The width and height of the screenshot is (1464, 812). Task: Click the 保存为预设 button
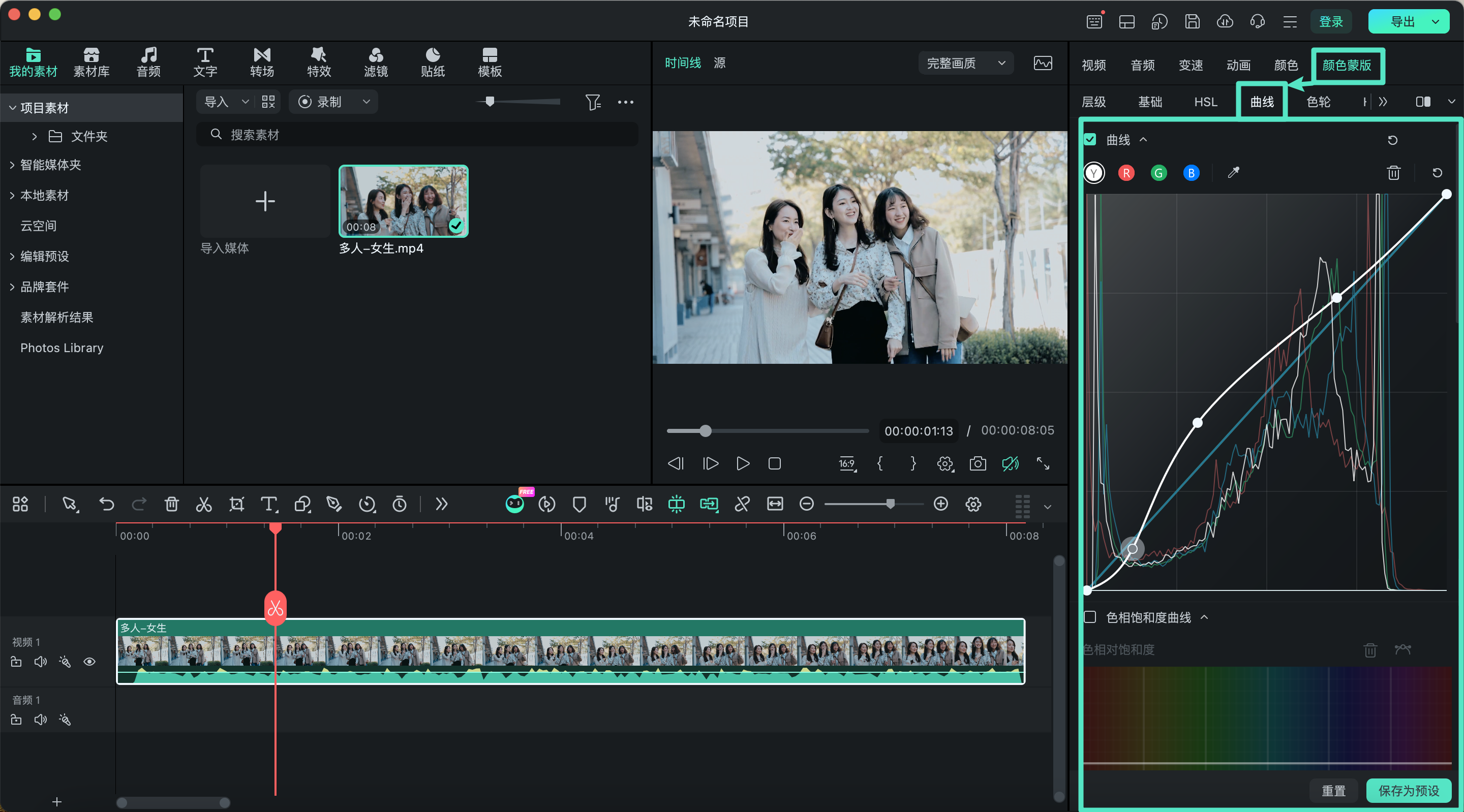[x=1408, y=791]
